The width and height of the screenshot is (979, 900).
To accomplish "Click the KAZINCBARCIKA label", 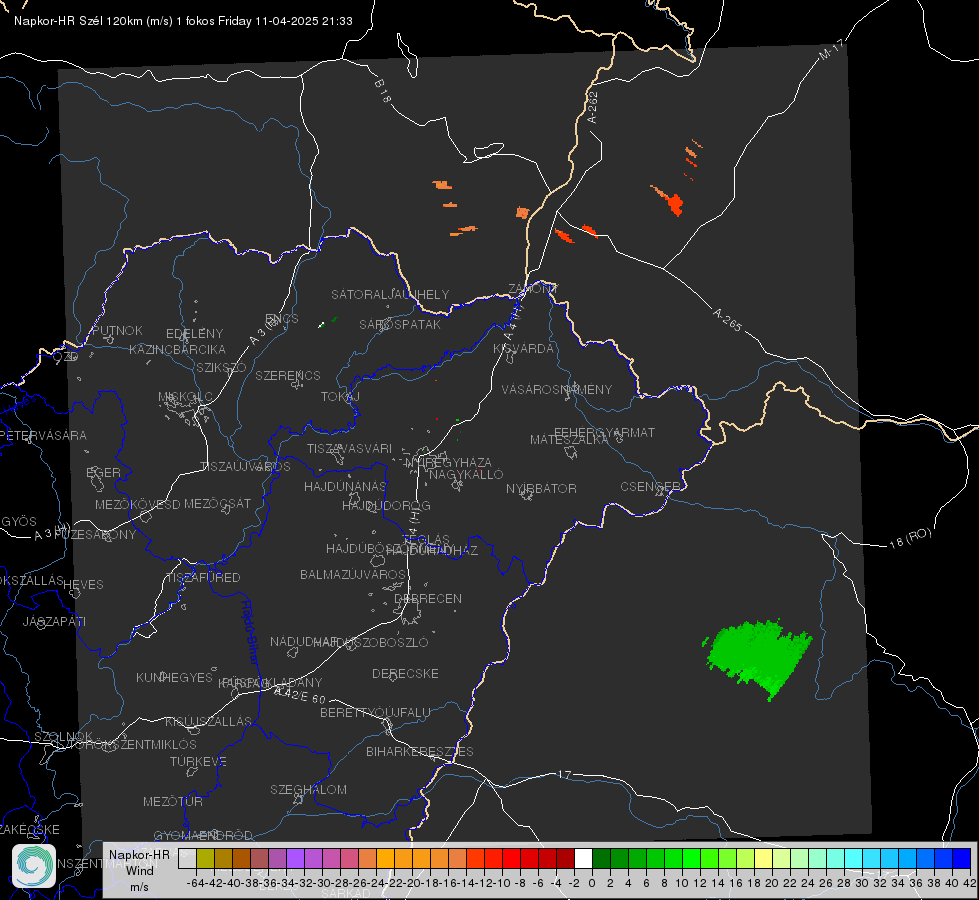I will (177, 349).
